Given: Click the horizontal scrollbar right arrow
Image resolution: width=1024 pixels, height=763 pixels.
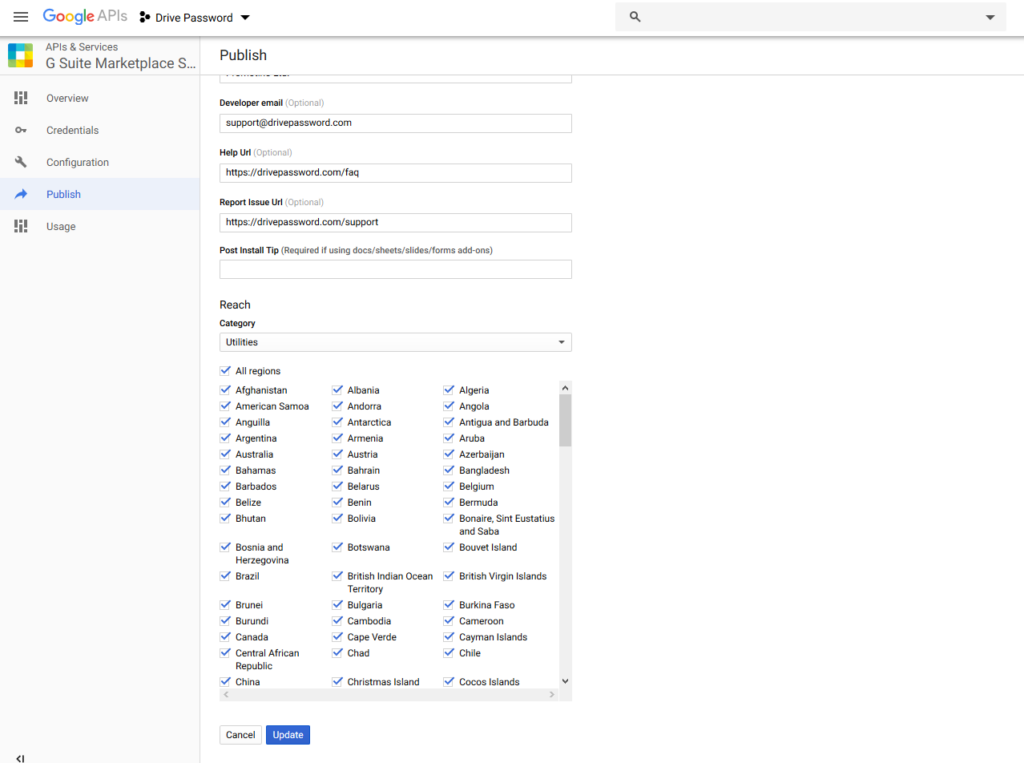Looking at the screenshot, I should click(x=552, y=694).
